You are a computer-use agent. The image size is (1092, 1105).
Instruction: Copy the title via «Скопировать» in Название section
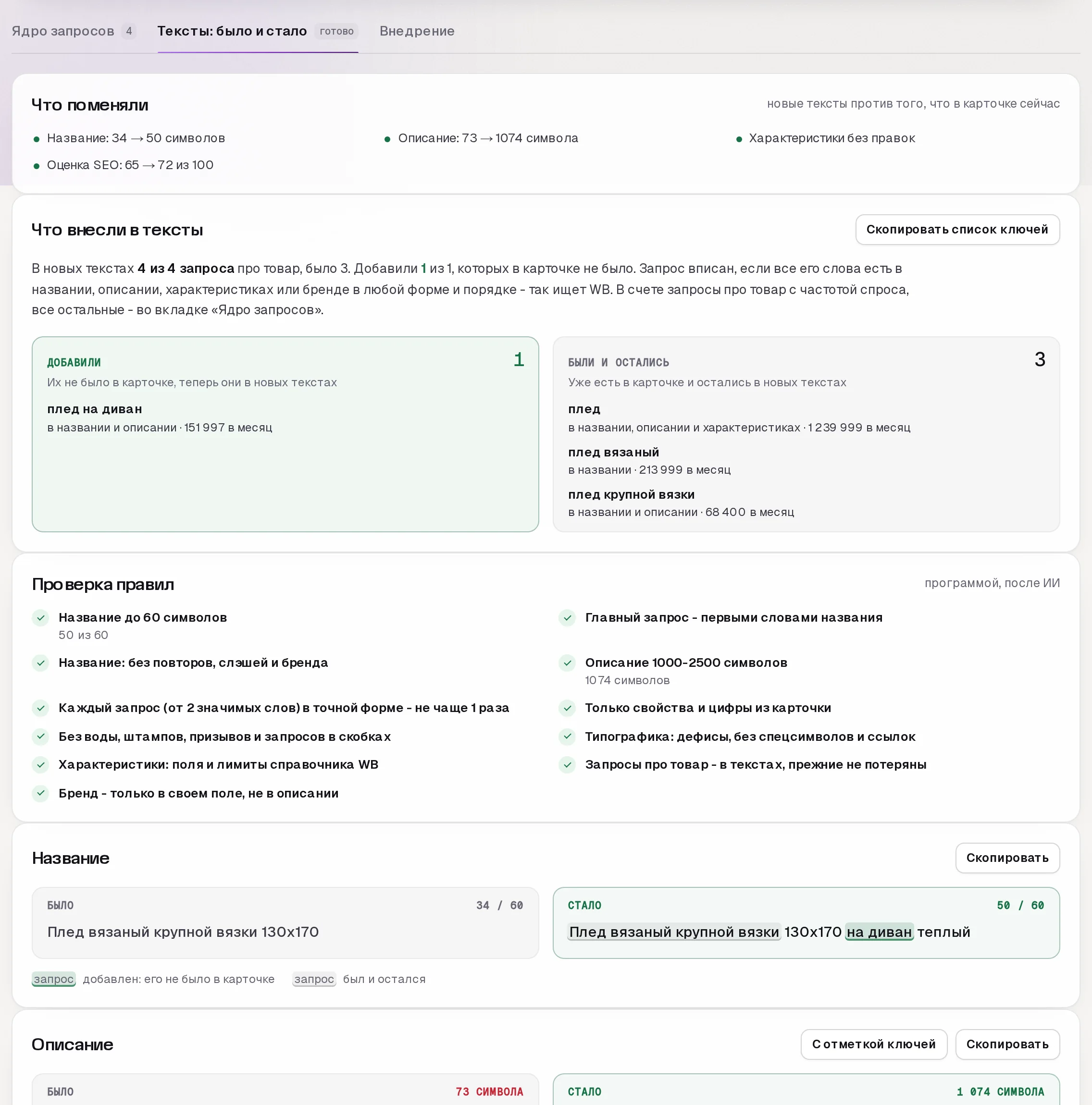pos(1007,858)
